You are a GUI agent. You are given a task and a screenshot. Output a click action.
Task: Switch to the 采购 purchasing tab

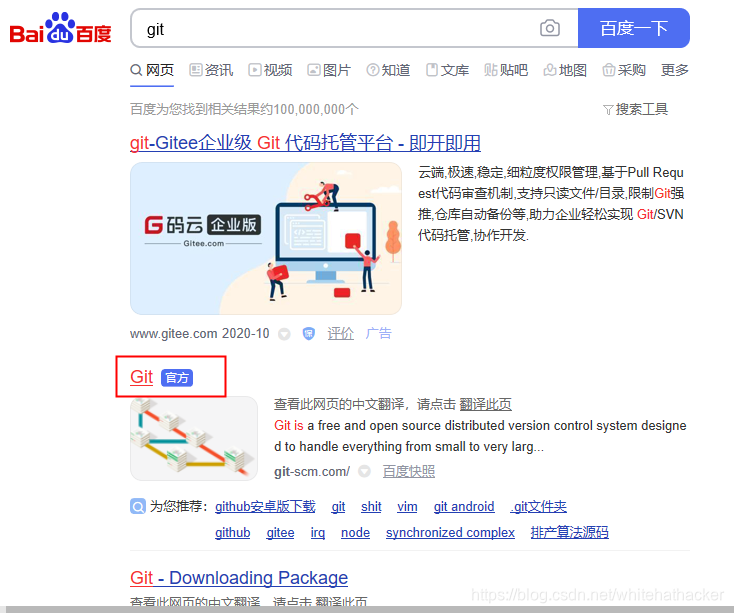pyautogui.click(x=624, y=70)
